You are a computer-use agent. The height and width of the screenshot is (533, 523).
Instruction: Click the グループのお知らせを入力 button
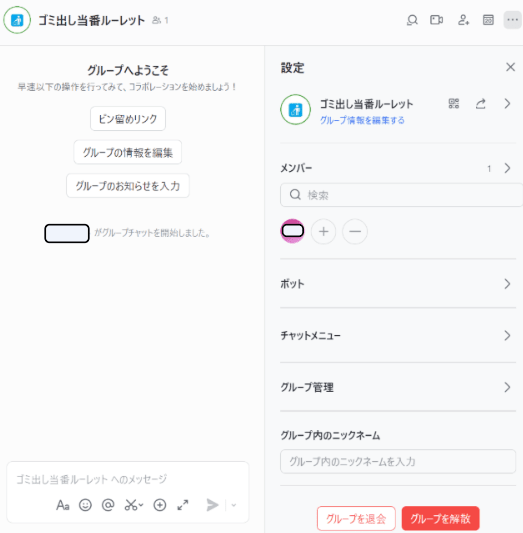128,186
